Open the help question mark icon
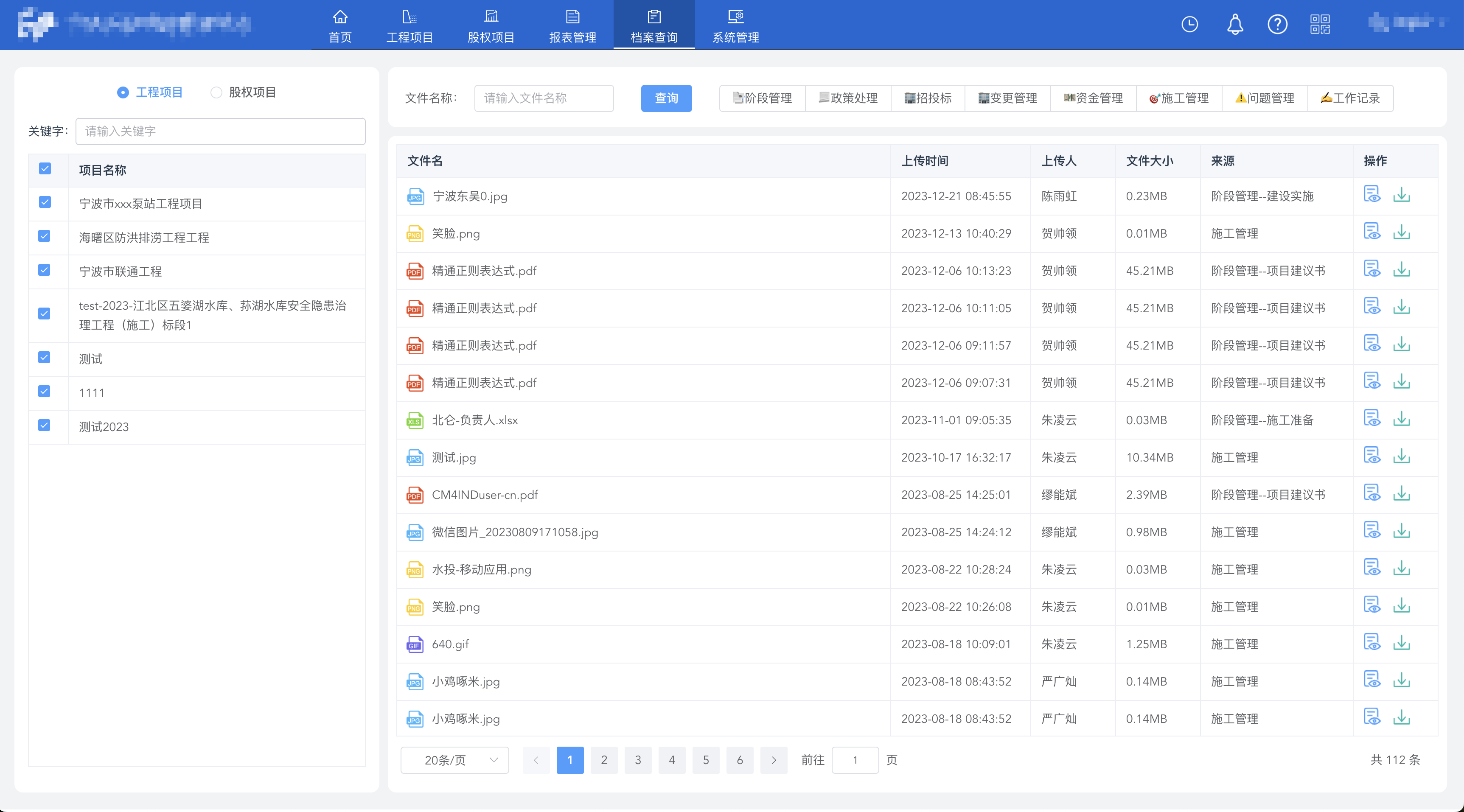1464x812 pixels. pyautogui.click(x=1277, y=25)
